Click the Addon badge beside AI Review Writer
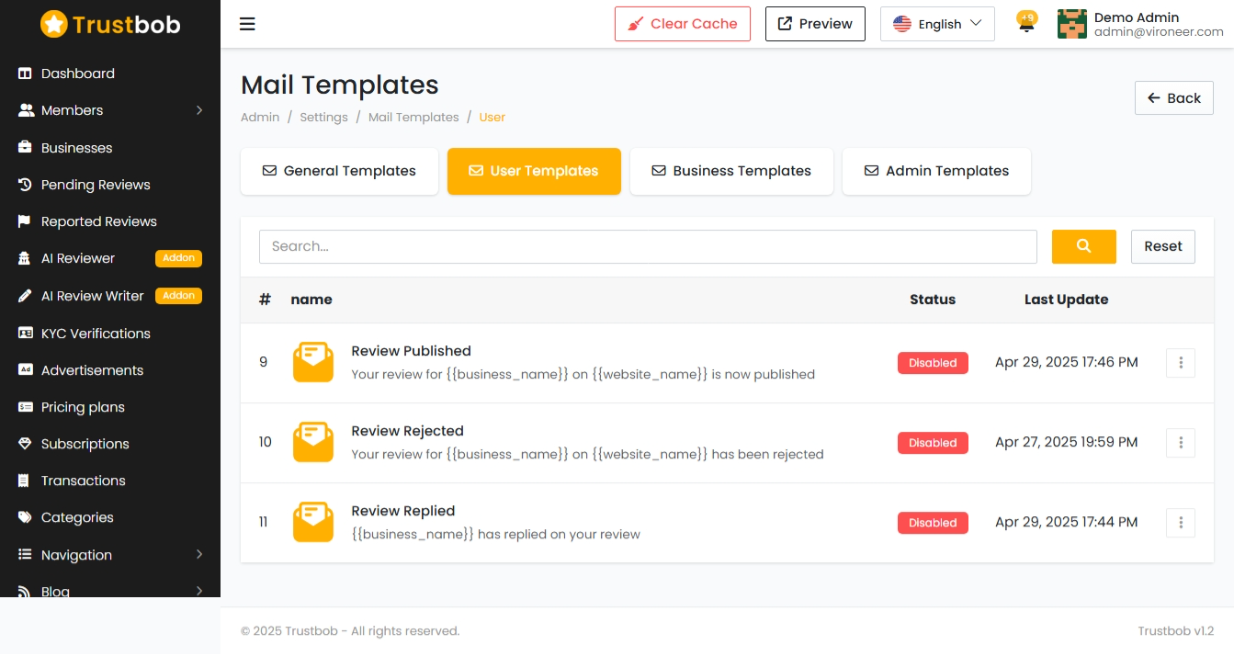Viewport: 1234px width, 654px height. pos(178,296)
